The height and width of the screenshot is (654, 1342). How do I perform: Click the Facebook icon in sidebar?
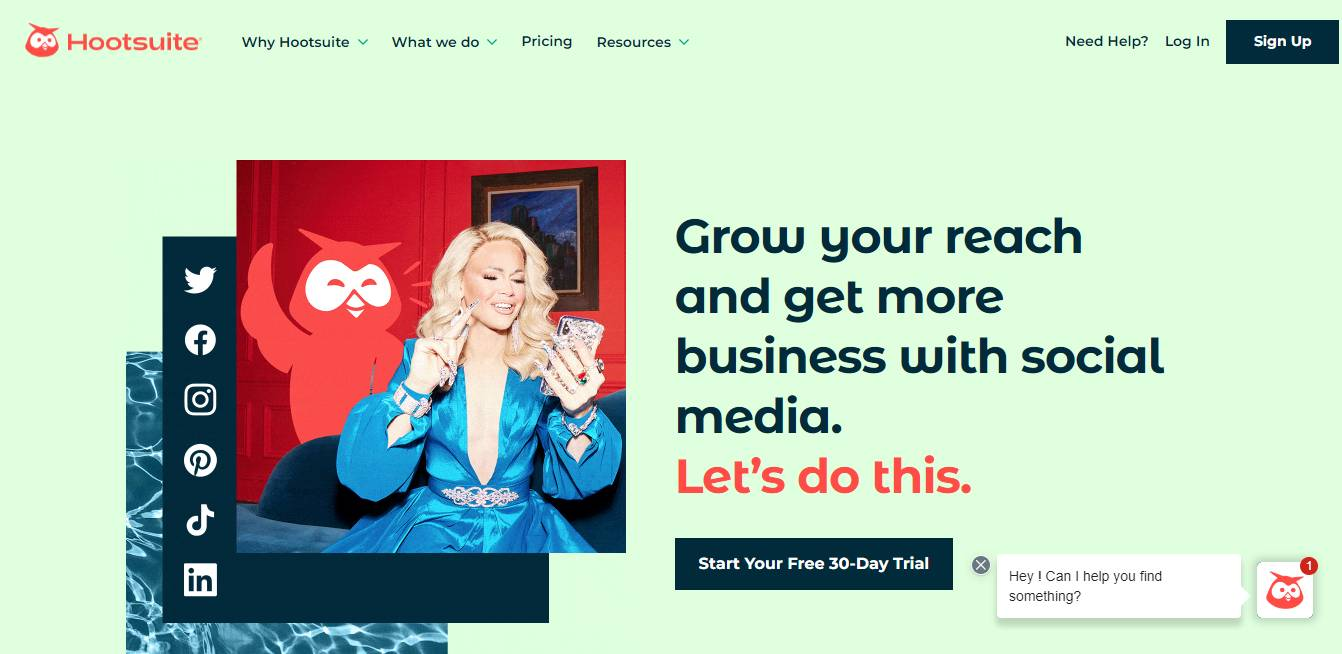tap(200, 340)
